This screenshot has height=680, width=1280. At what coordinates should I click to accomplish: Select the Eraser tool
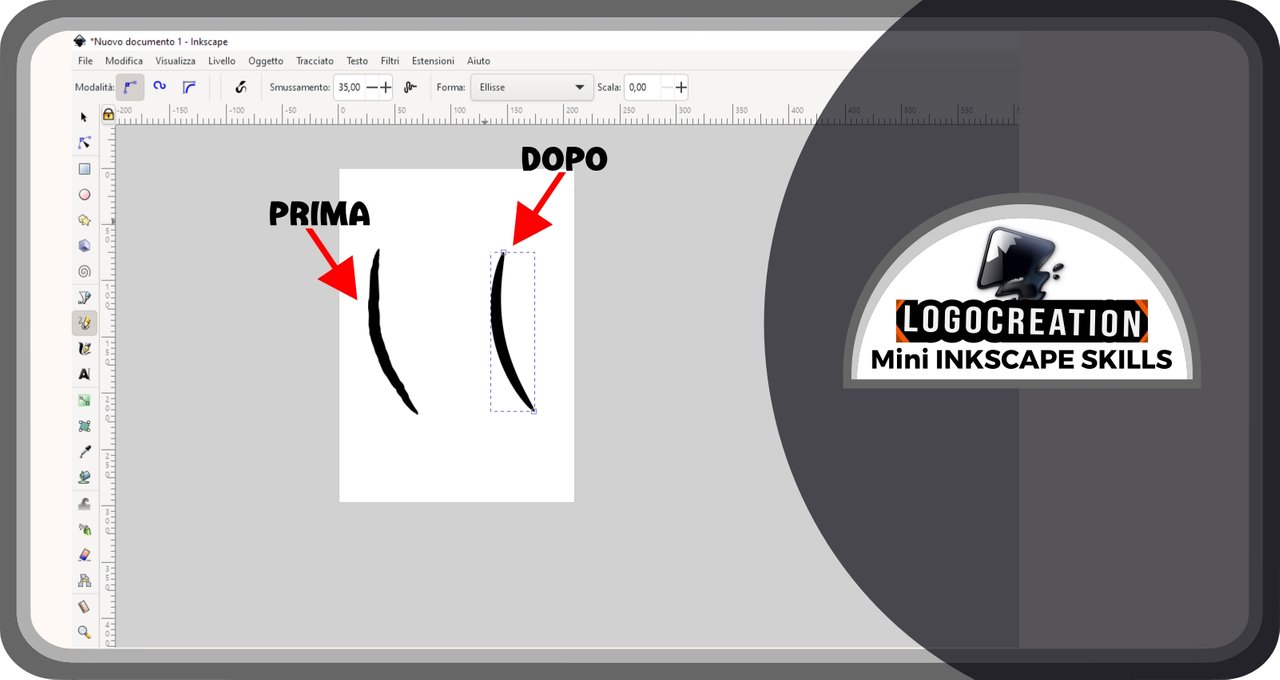point(84,554)
